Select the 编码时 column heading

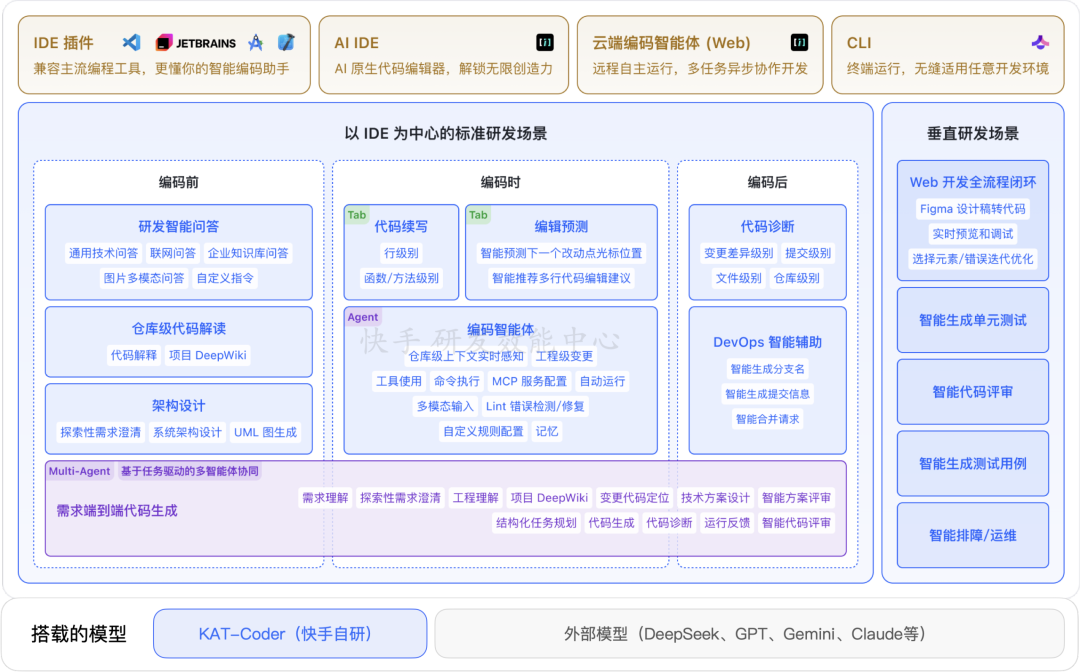click(500, 182)
